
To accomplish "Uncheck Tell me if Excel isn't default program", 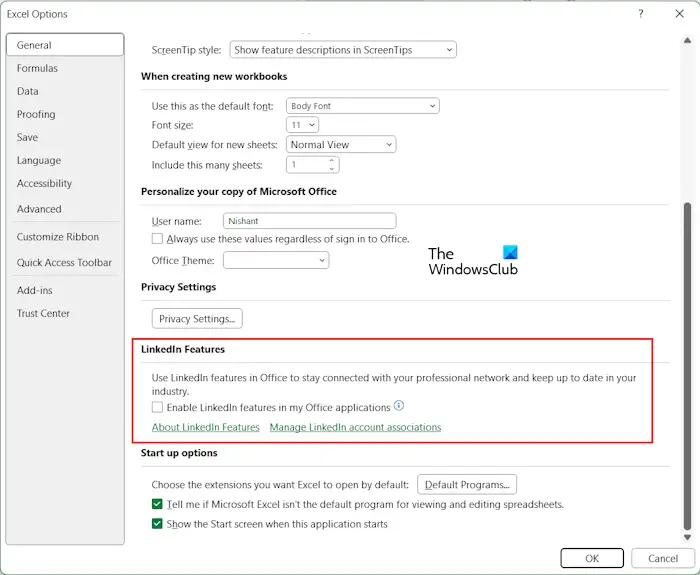I will [157, 504].
